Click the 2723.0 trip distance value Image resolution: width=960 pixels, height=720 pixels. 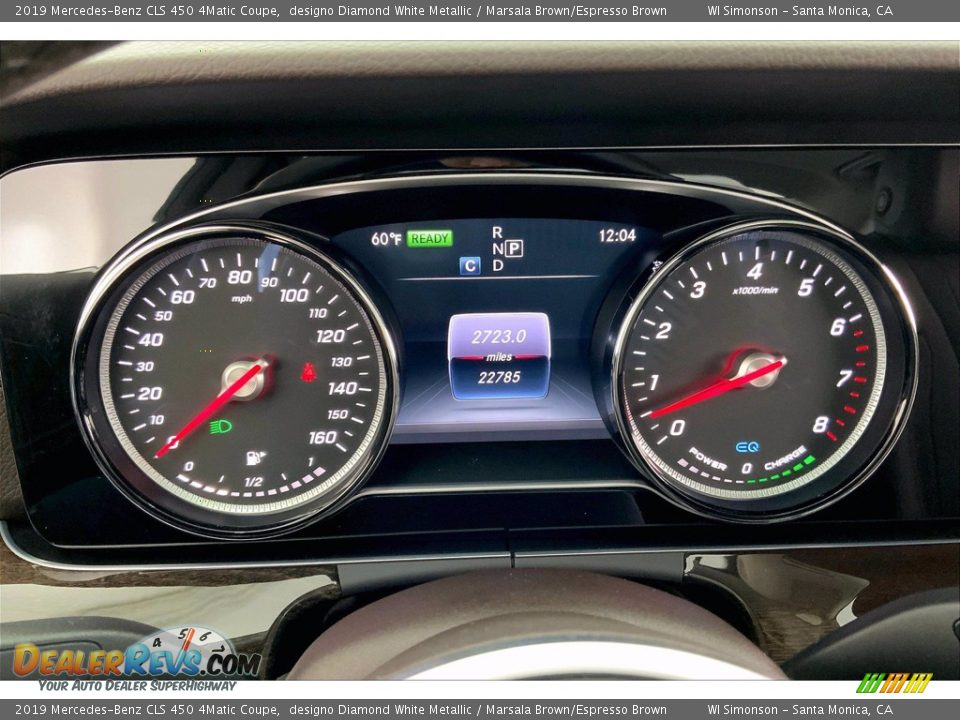(498, 336)
